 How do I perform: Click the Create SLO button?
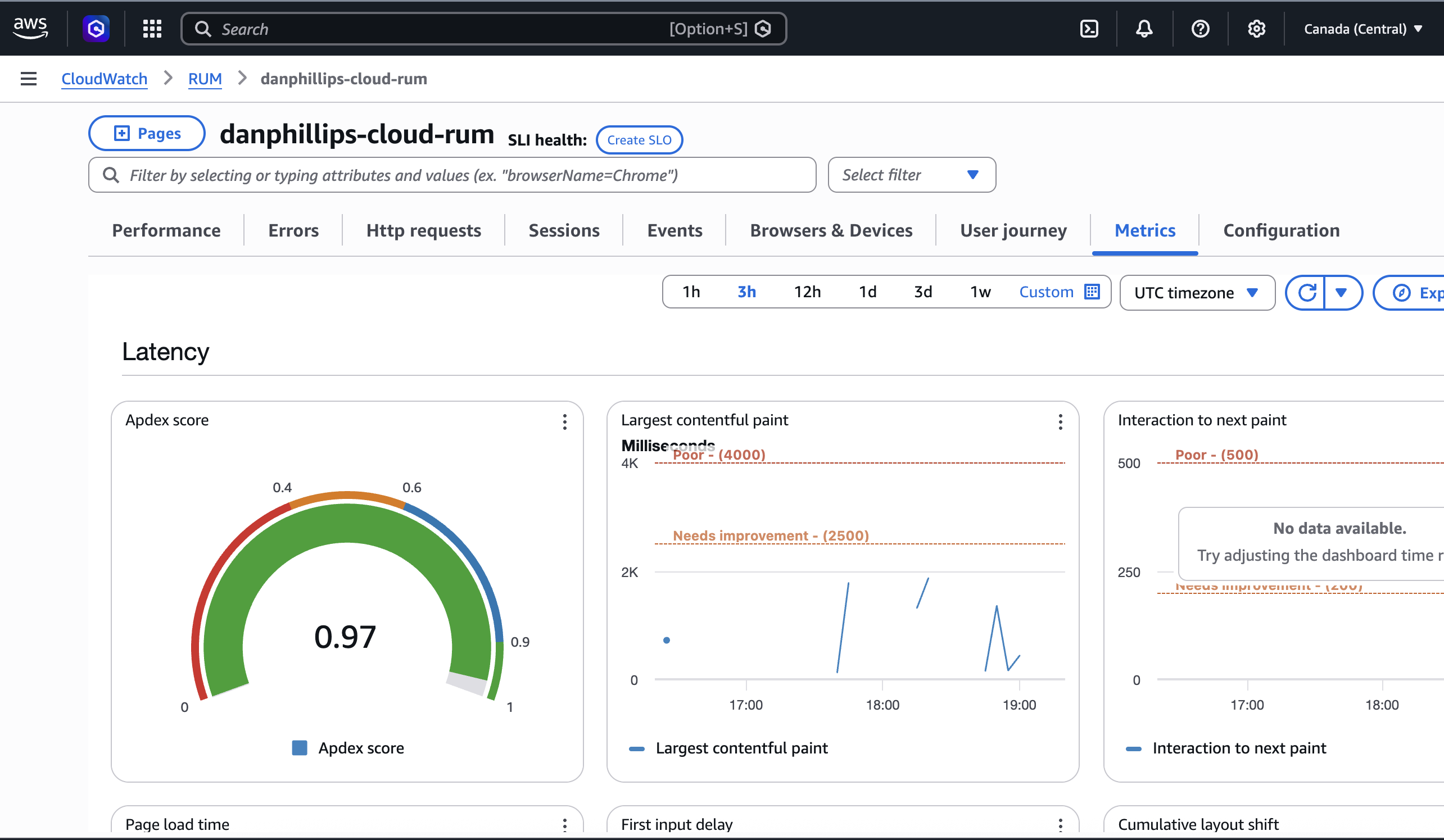[x=639, y=139]
